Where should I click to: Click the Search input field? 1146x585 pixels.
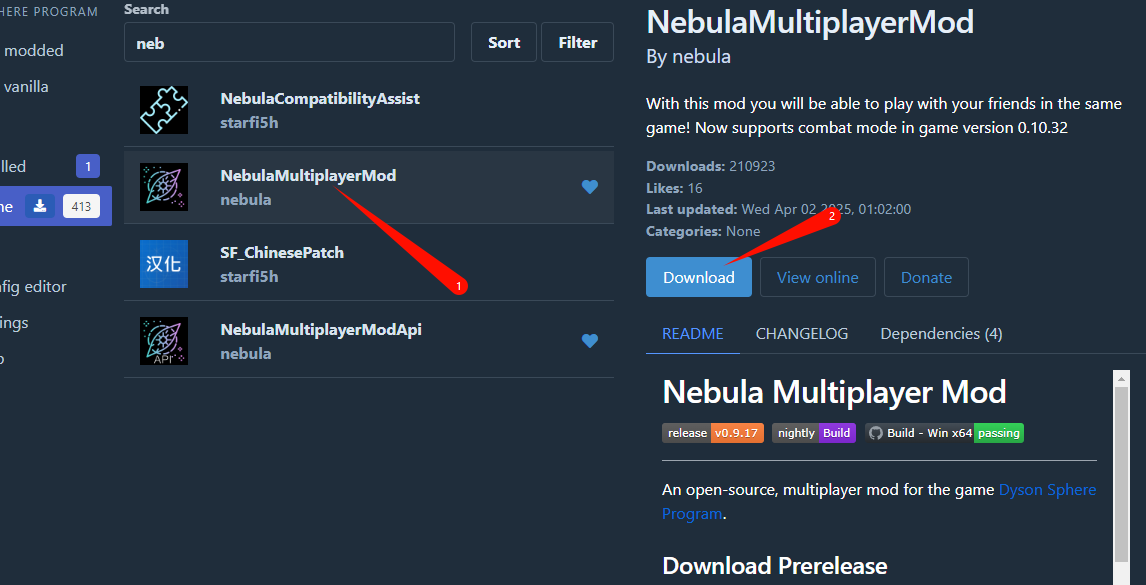point(289,42)
